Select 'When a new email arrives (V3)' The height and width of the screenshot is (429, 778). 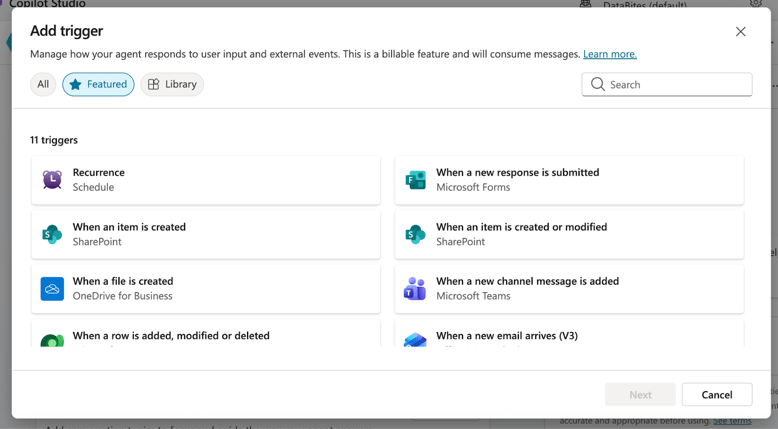tap(569, 333)
